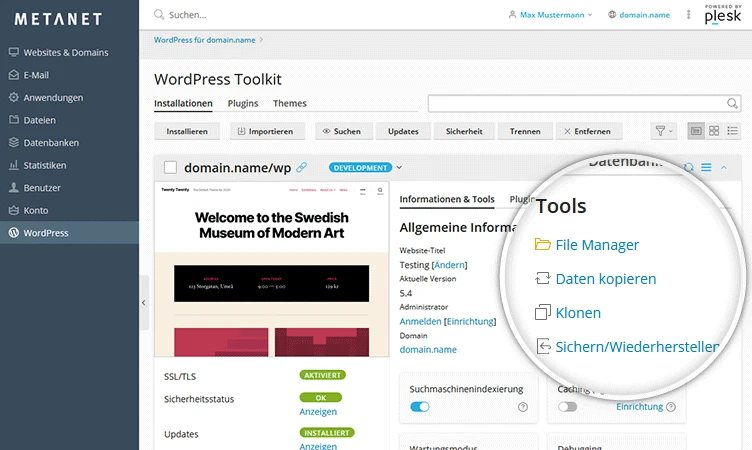Click the DEVELOPMENT label badge

tap(361, 167)
